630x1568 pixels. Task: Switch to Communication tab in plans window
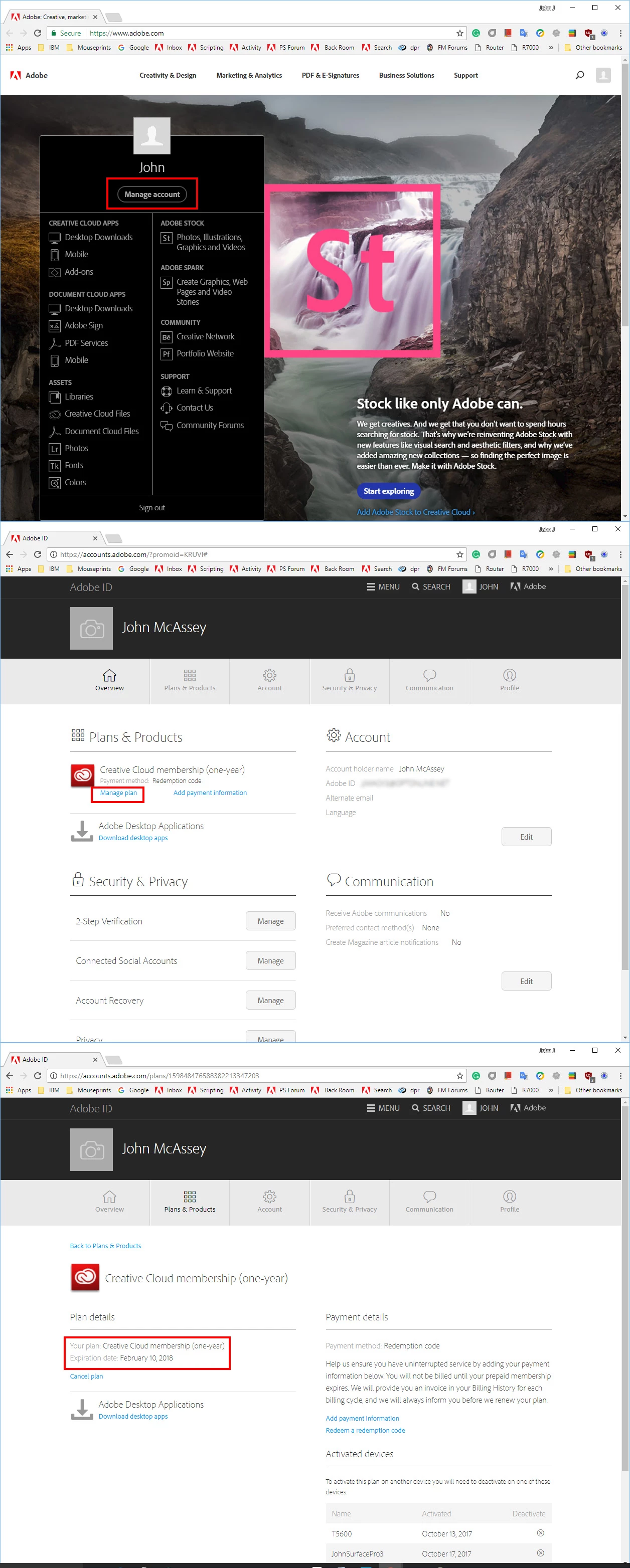(x=429, y=1202)
